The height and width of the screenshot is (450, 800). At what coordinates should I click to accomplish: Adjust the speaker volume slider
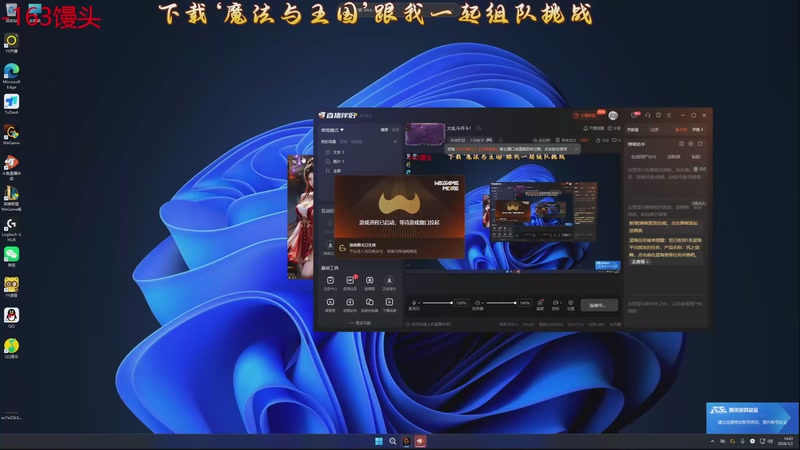click(501, 303)
